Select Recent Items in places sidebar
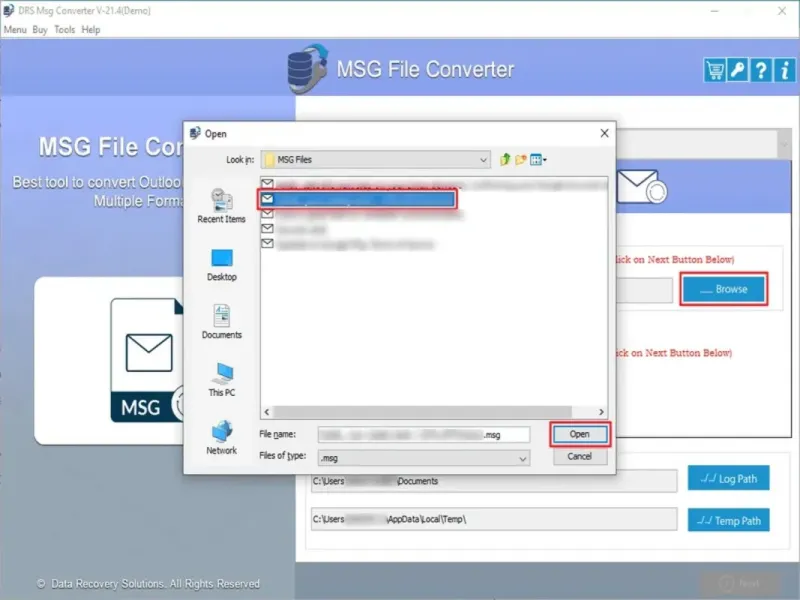This screenshot has width=800, height=600. (x=221, y=206)
